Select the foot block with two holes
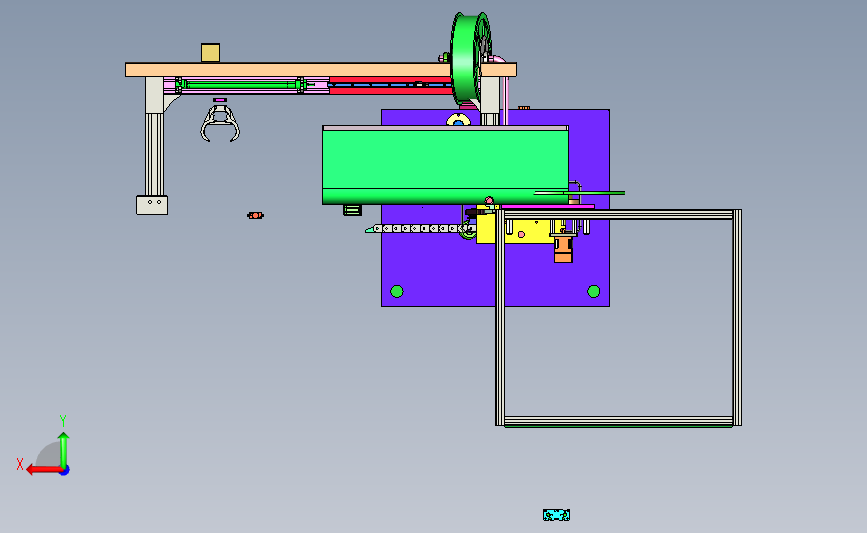The height and width of the screenshot is (533, 867). tap(152, 205)
